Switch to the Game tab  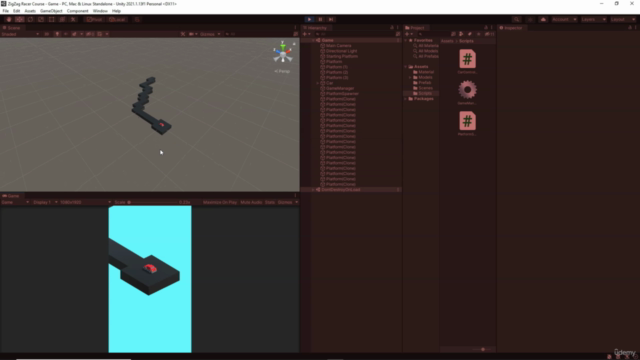[11, 196]
